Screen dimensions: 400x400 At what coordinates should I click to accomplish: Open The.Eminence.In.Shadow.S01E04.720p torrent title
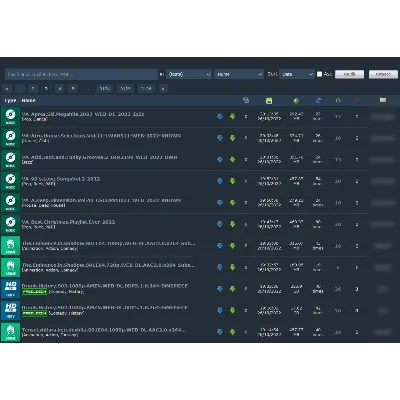pyautogui.click(x=108, y=265)
